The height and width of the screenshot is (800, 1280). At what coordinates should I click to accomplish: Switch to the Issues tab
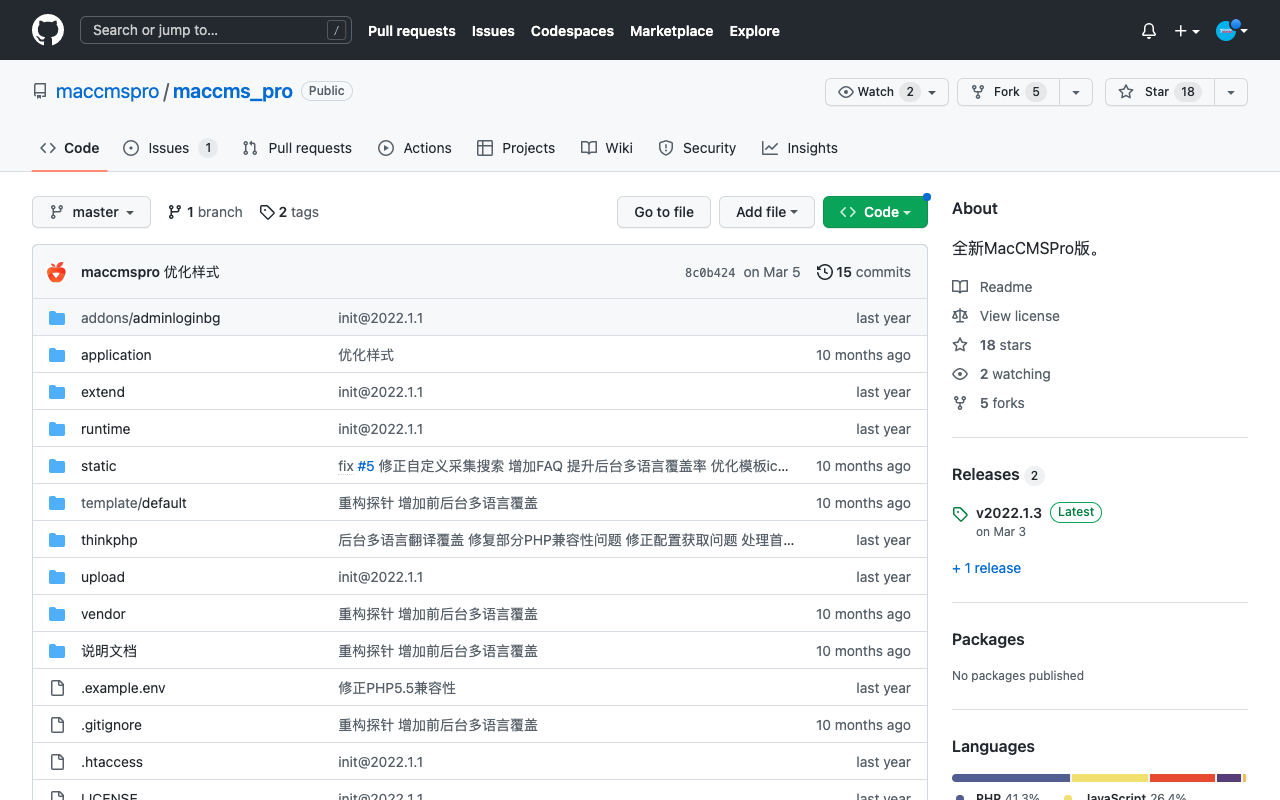[x=170, y=147]
